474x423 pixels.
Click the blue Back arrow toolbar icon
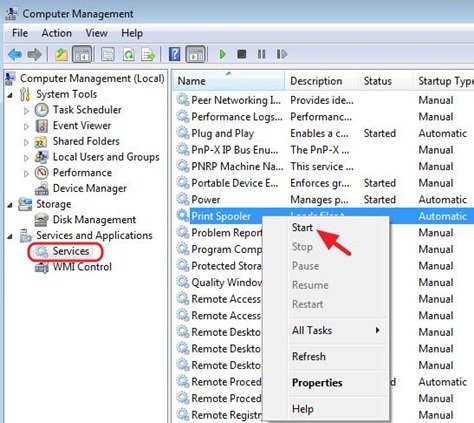[x=15, y=54]
